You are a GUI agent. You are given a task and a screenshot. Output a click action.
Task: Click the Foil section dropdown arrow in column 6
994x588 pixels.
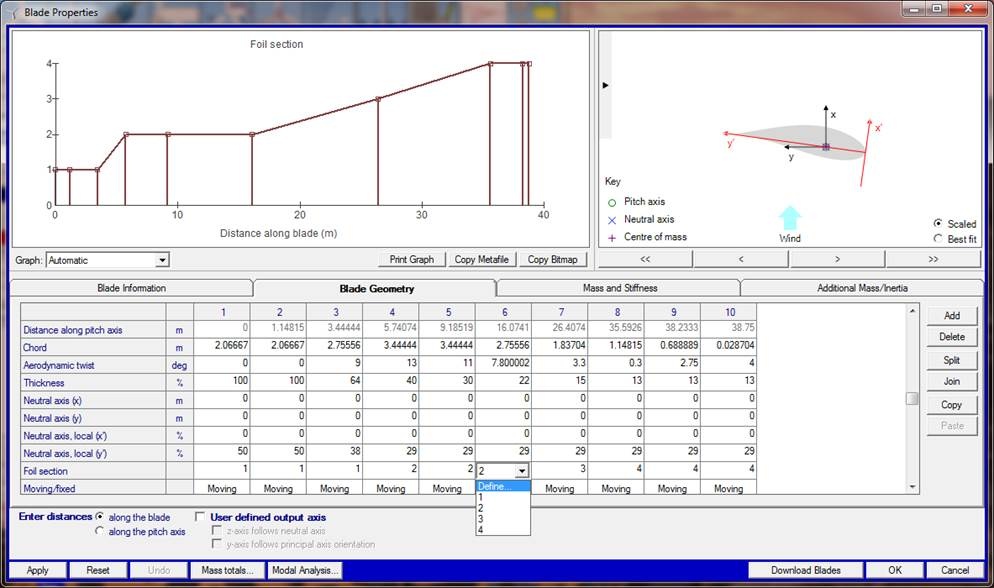522,471
